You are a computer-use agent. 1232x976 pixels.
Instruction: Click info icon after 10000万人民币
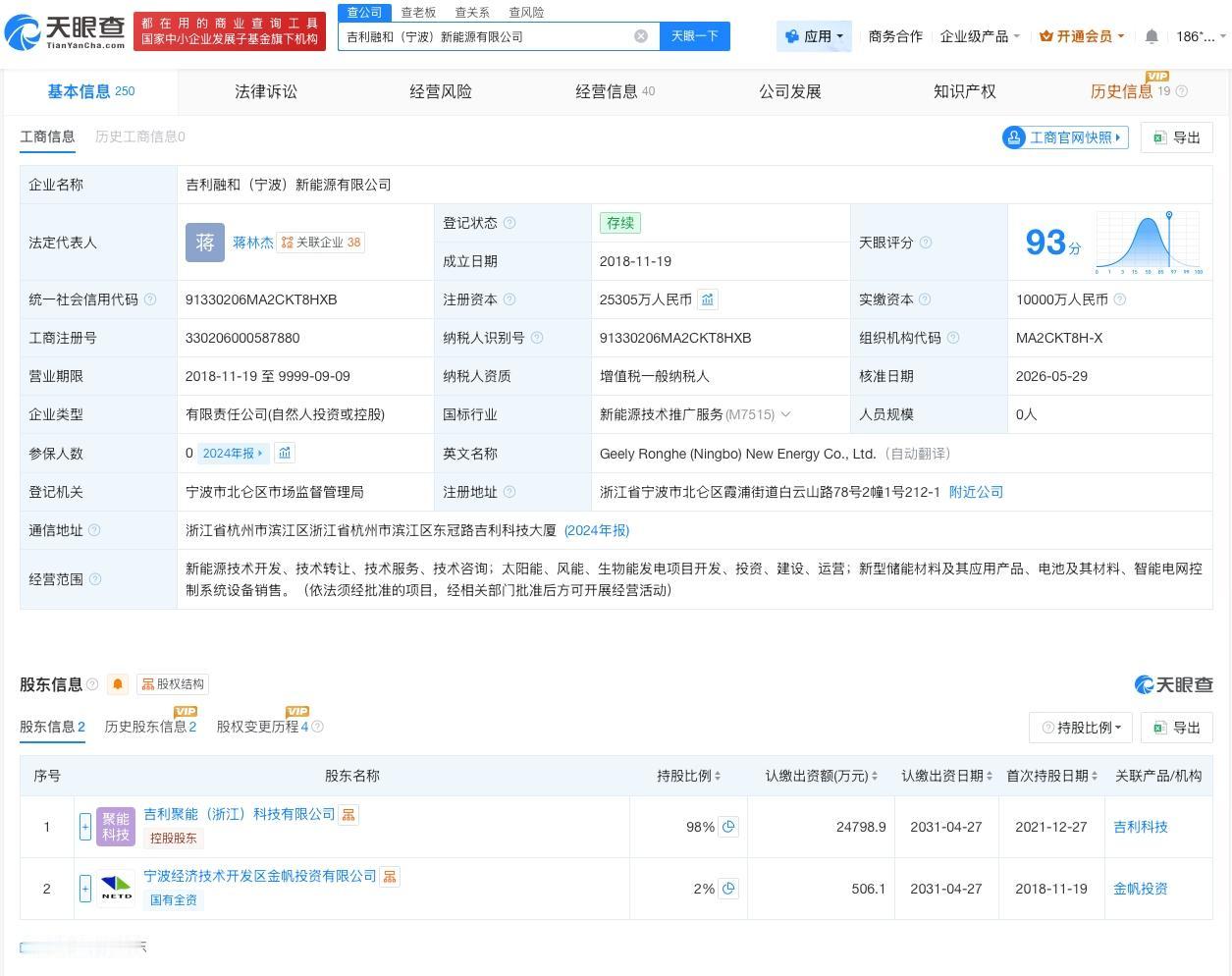(x=1120, y=299)
